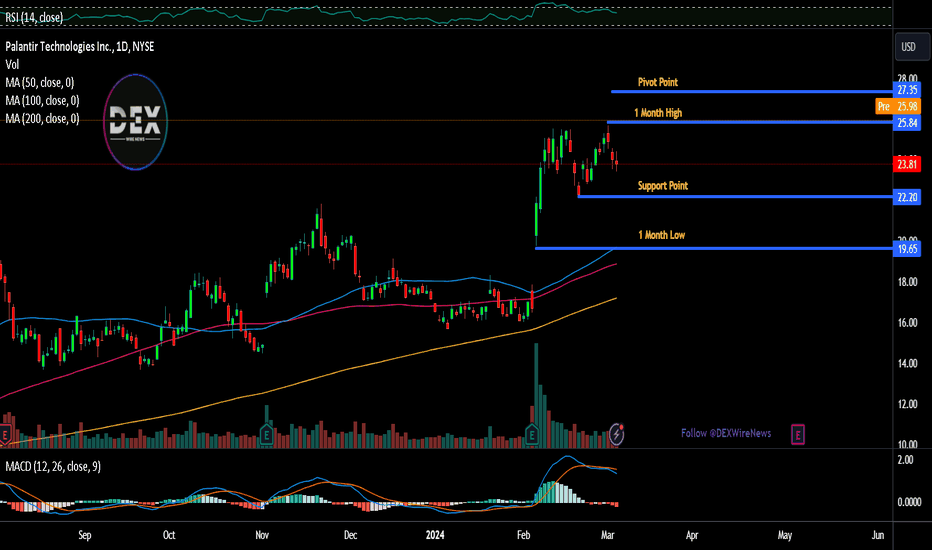The image size is (932, 550).
Task: Click May on the time axis
Action: click(785, 535)
